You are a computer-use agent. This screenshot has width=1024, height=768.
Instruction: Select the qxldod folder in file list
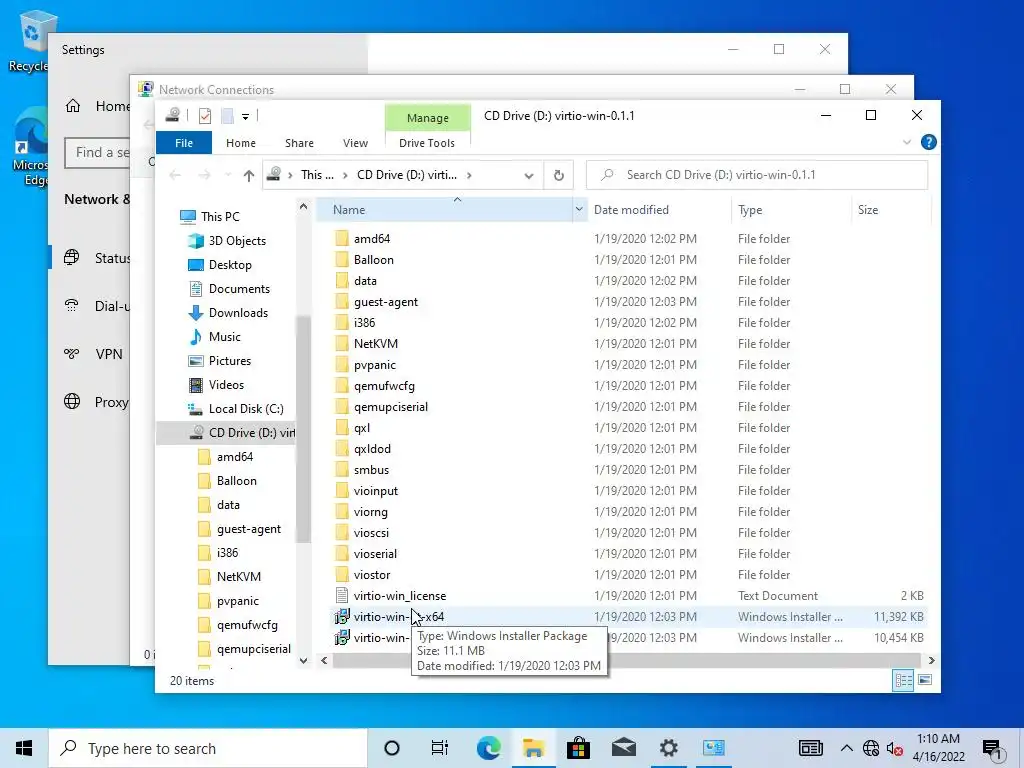coord(372,449)
